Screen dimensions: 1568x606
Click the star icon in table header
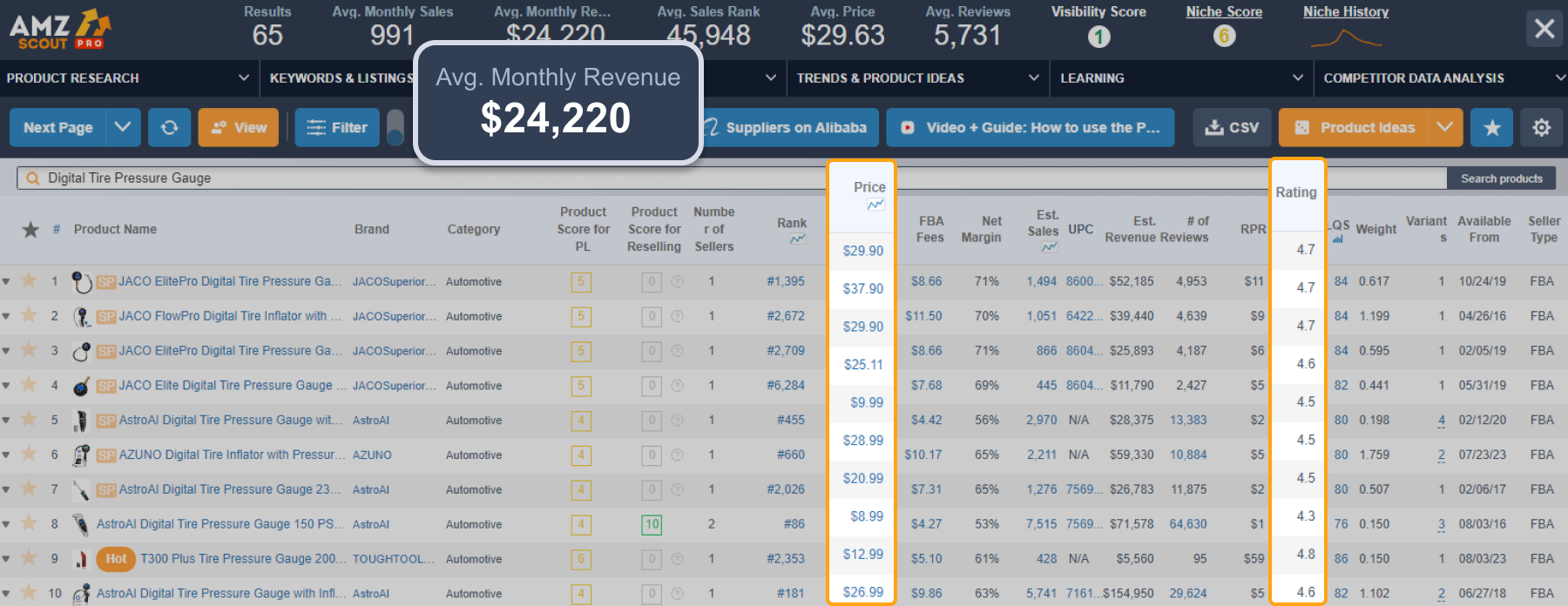point(30,229)
